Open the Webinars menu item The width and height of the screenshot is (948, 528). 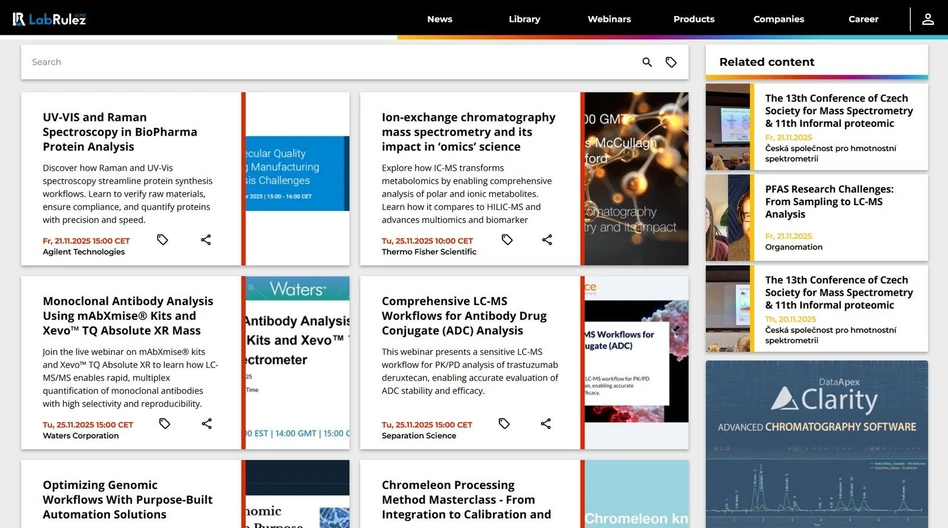pyautogui.click(x=609, y=19)
